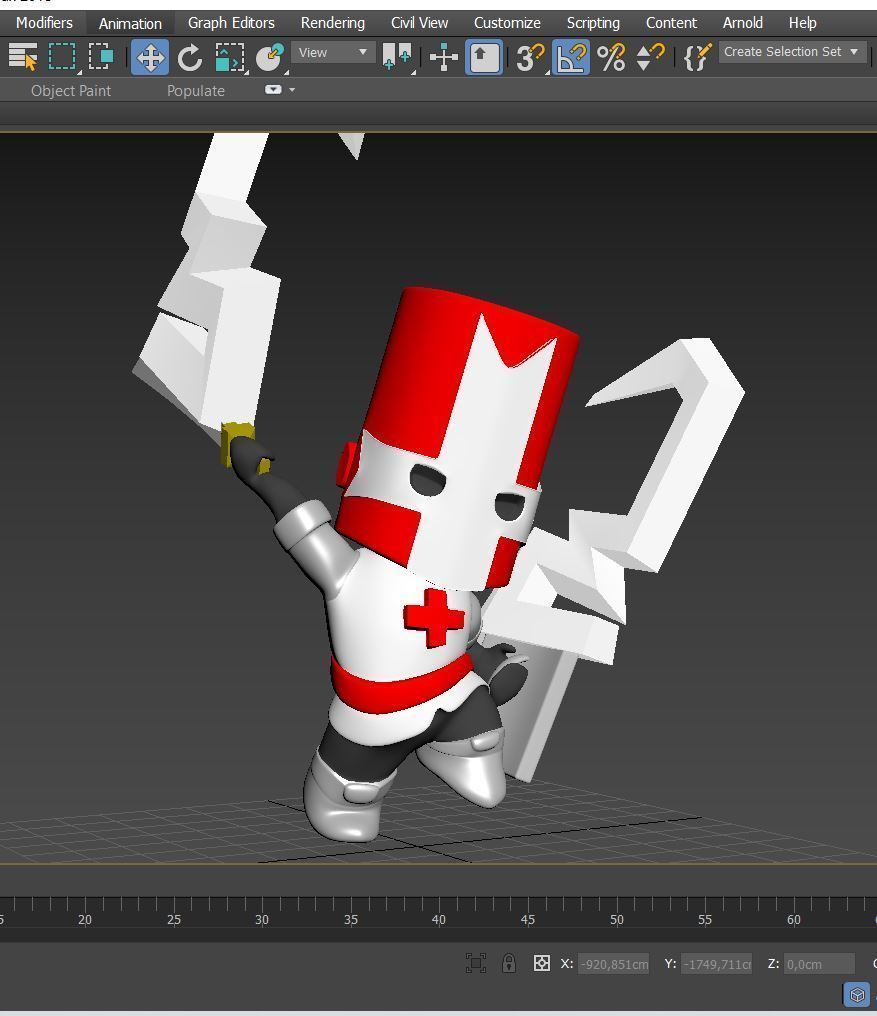Screen dimensions: 877x1016
Task: Open the Civil View menu
Action: coord(419,23)
